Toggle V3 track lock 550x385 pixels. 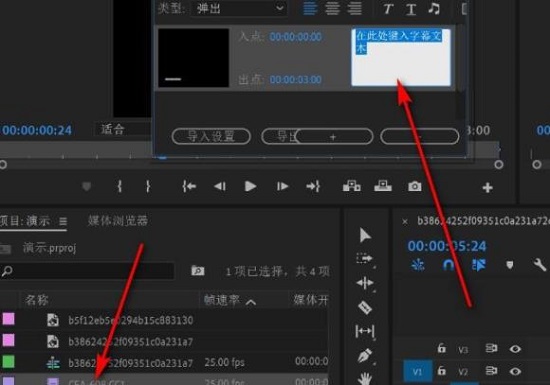(x=441, y=349)
